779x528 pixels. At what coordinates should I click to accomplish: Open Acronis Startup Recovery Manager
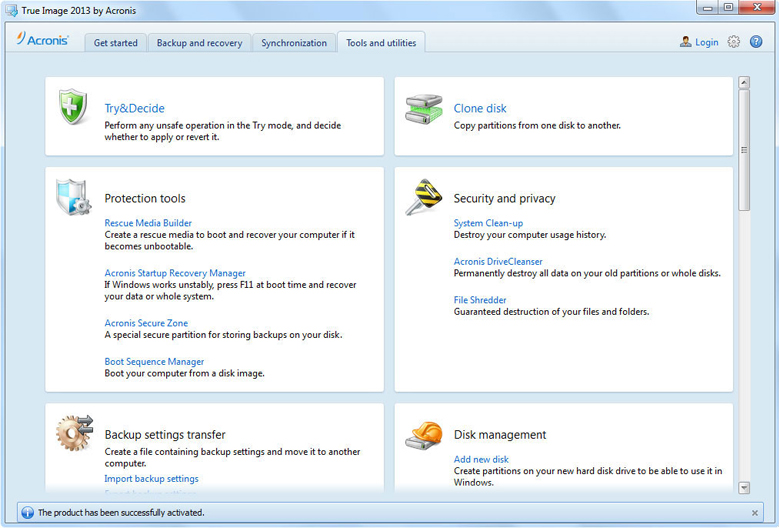[175, 273]
